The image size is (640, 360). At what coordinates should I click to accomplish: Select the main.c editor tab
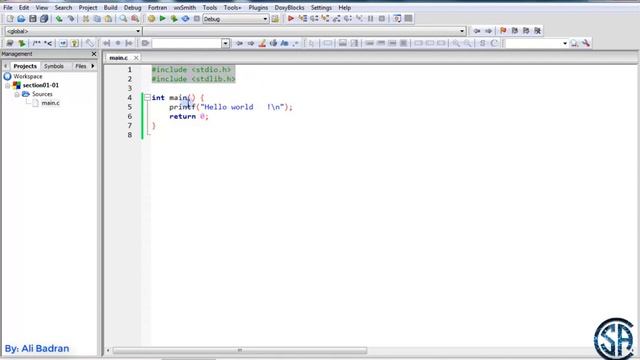[118, 58]
